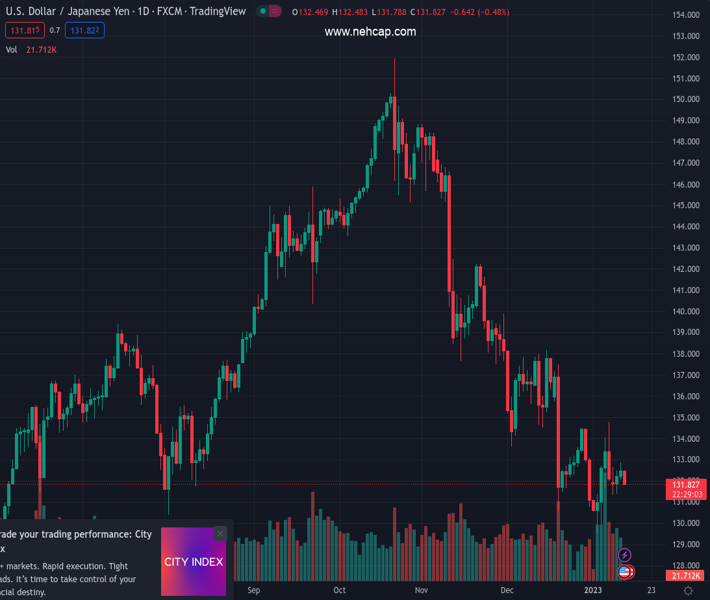The image size is (710, 600).
Task: Click the Nov label on the time axis
Action: pyautogui.click(x=421, y=590)
